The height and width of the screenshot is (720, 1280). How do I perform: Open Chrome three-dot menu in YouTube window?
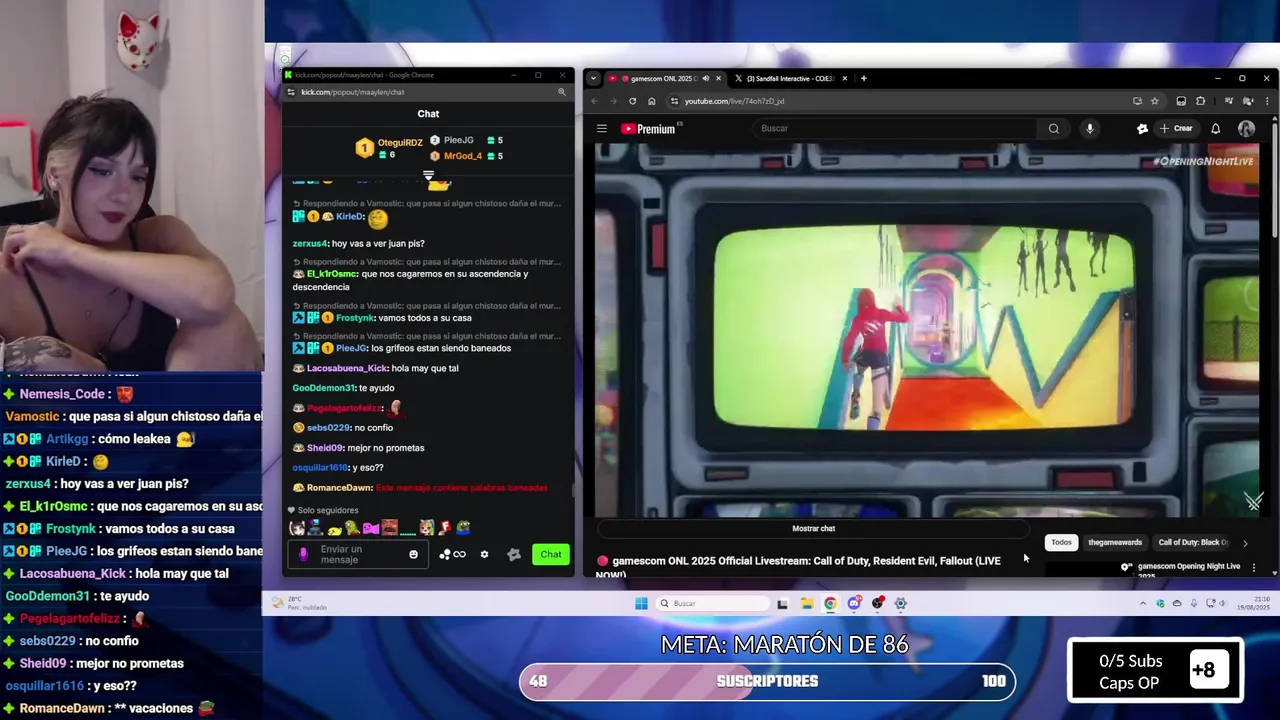(x=1267, y=101)
